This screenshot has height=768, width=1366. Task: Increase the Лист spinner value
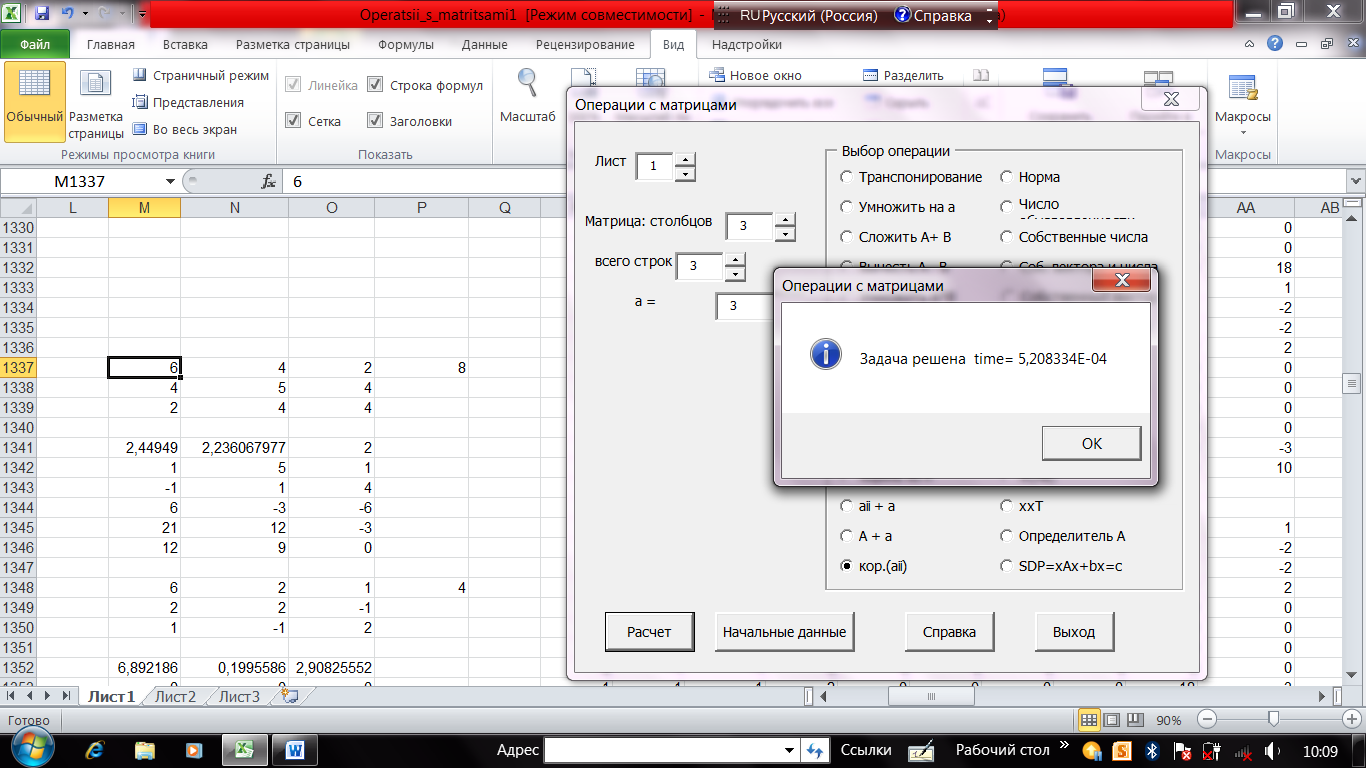[x=684, y=159]
